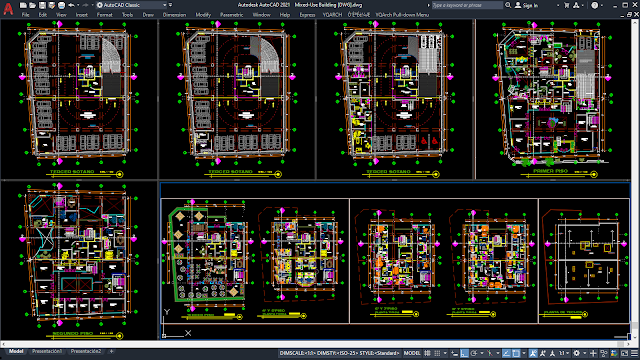Open the YQArch Pull-down Menu
Viewport: 640px width, 360px height.
coord(402,15)
